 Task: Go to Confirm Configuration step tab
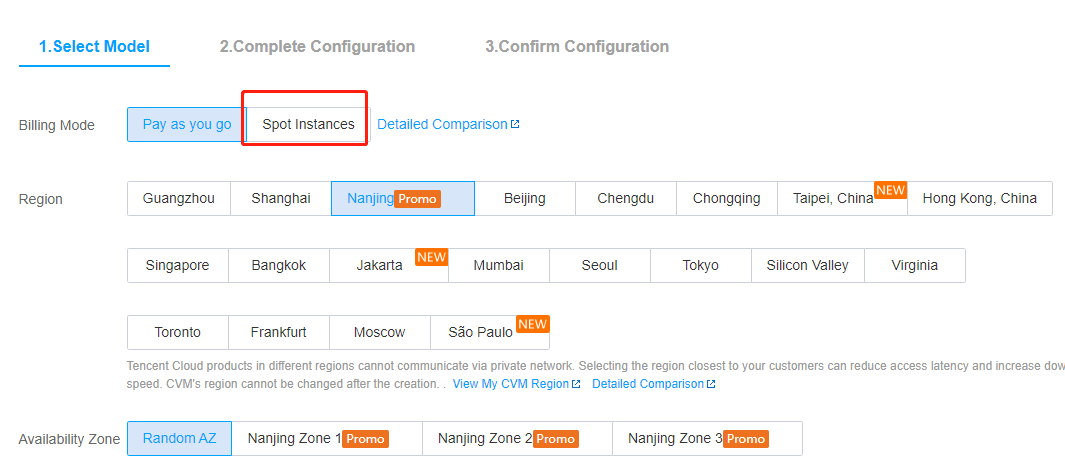click(x=577, y=47)
